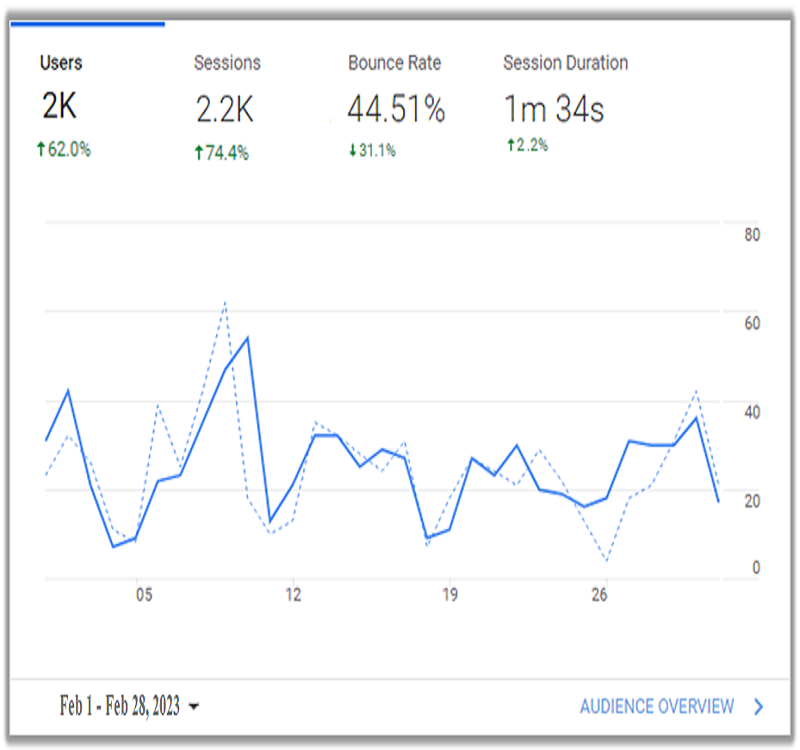The height and width of the screenshot is (750, 800).
Task: Switch to the Sessions metric tab
Action: (227, 63)
